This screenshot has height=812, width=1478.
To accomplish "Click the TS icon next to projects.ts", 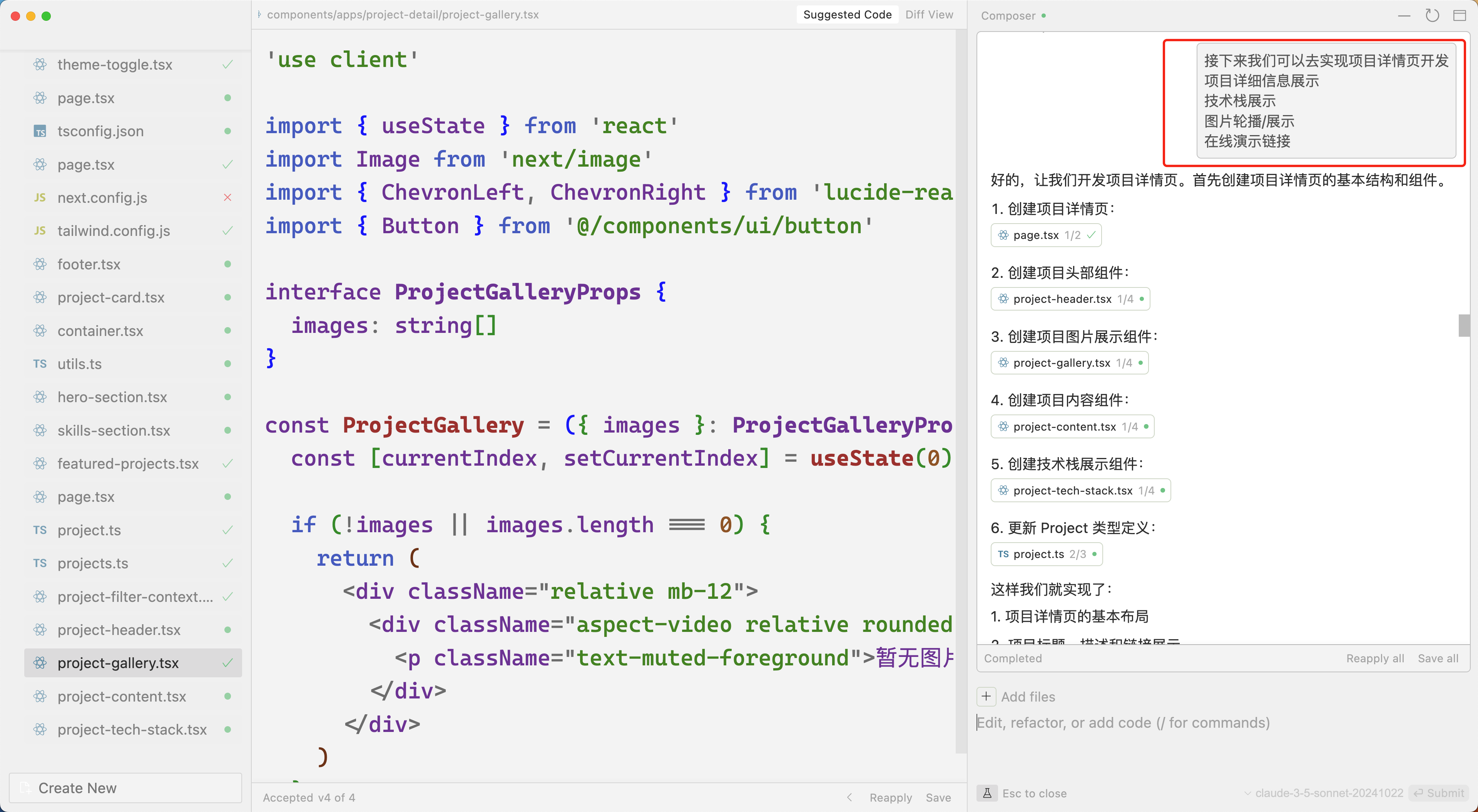I will (40, 563).
